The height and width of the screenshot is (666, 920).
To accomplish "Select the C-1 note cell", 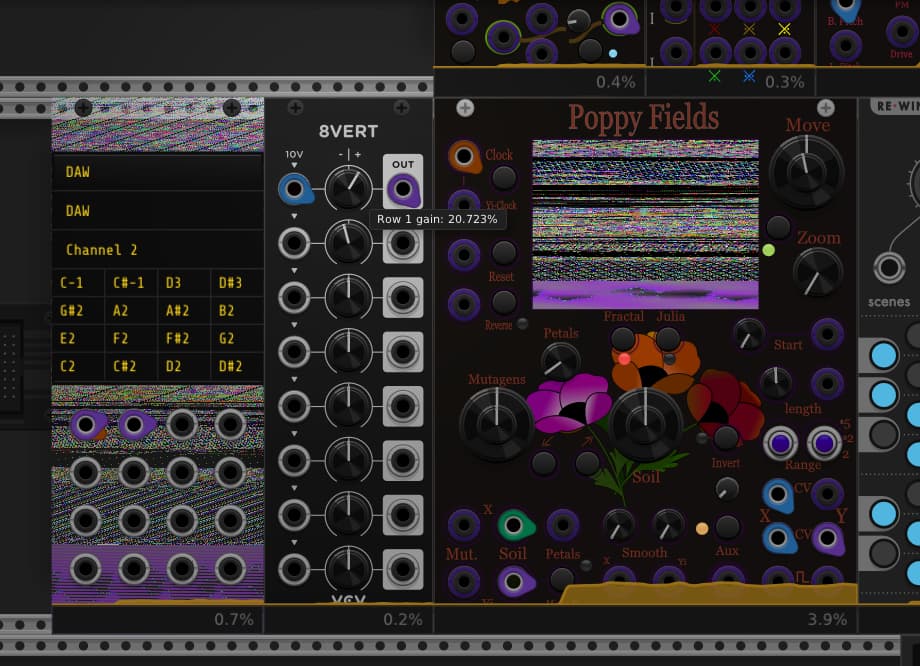I will coord(79,283).
